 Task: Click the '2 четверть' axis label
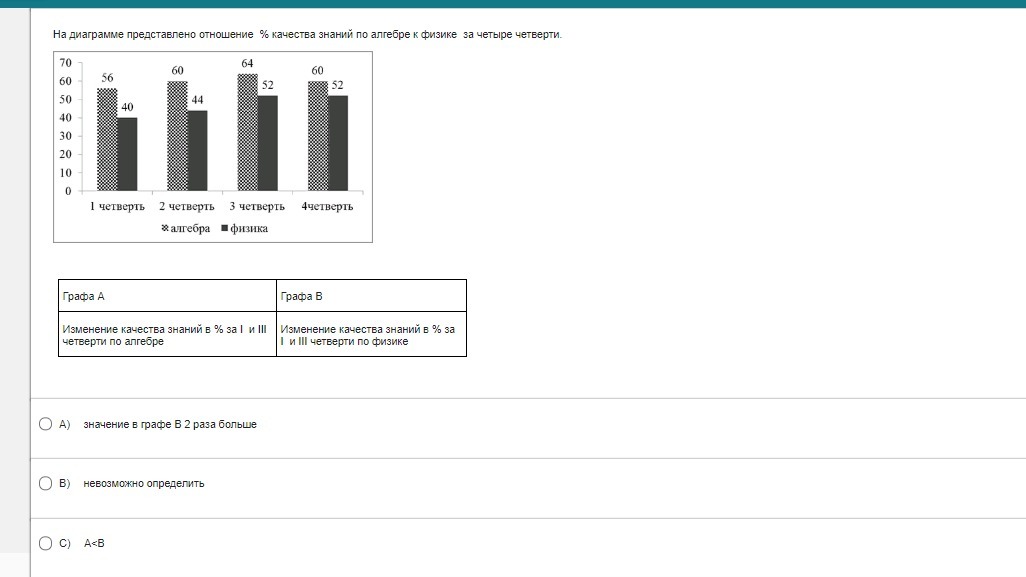pyautogui.click(x=186, y=206)
